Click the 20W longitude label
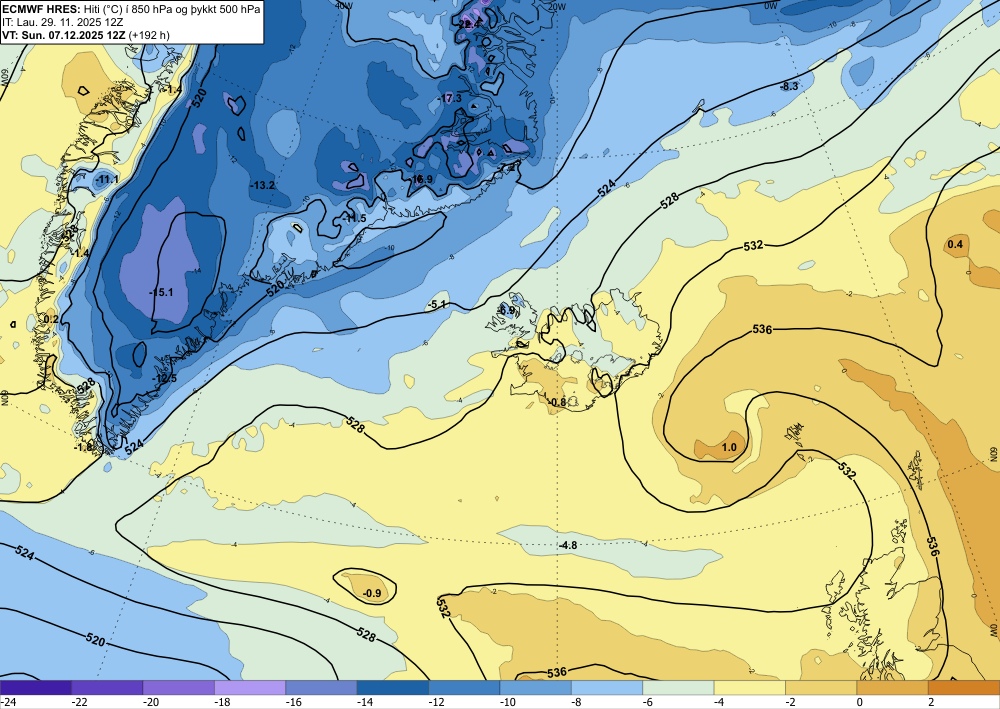The width and height of the screenshot is (1000, 709). 558,6
